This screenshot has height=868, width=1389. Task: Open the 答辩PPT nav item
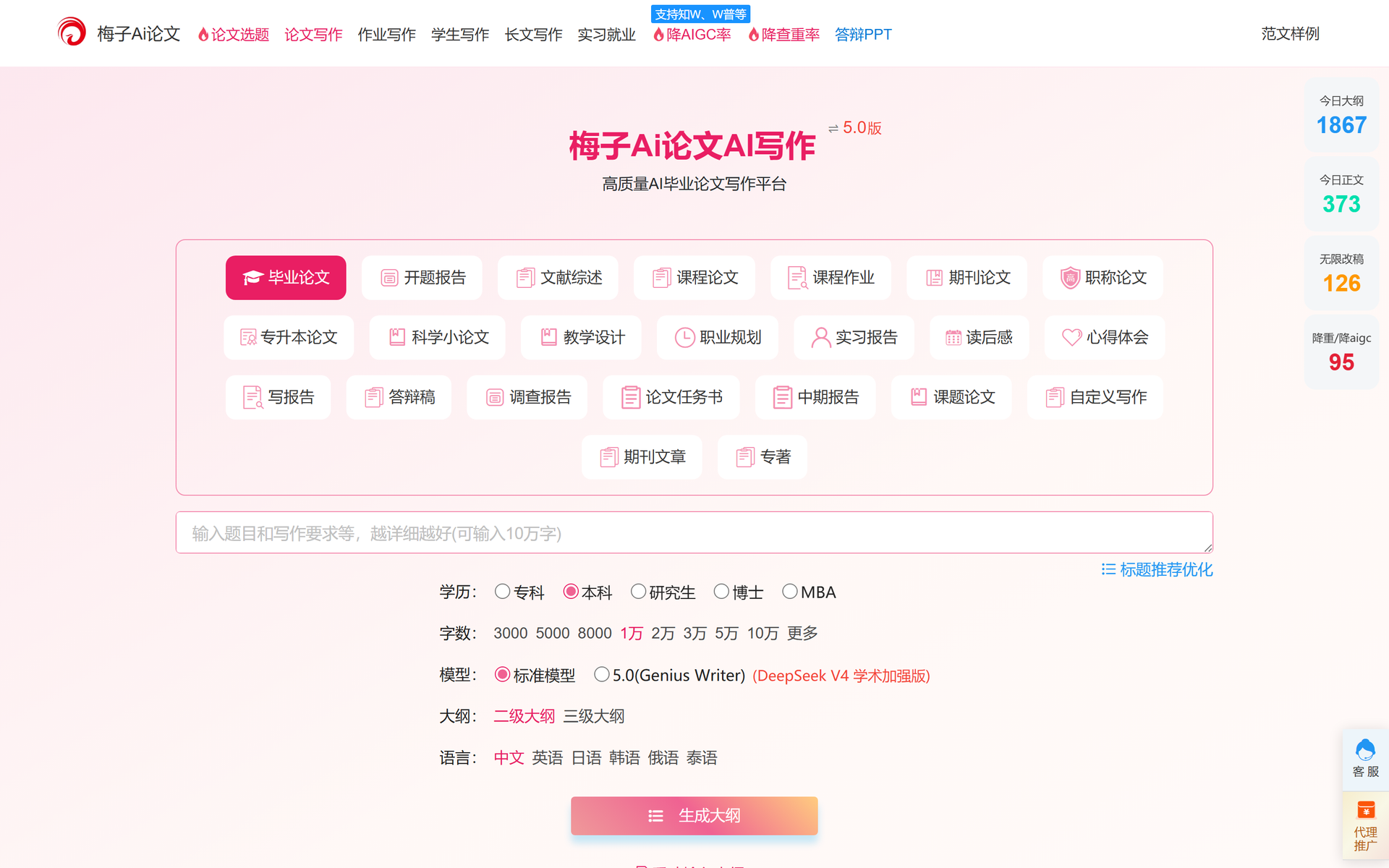[863, 34]
